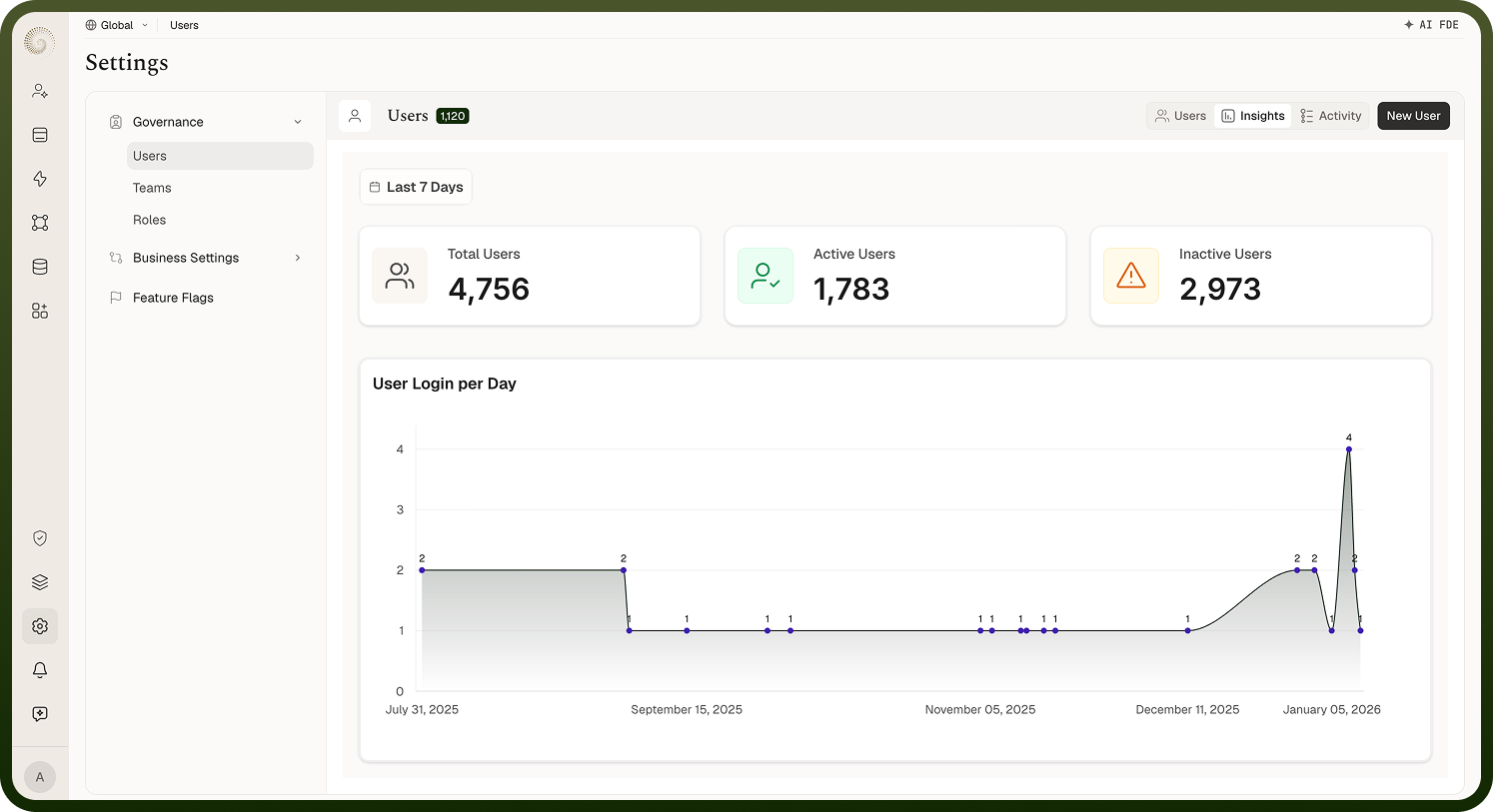The width and height of the screenshot is (1493, 812).
Task: Click the feedback chat icon in sidebar
Action: (40, 714)
